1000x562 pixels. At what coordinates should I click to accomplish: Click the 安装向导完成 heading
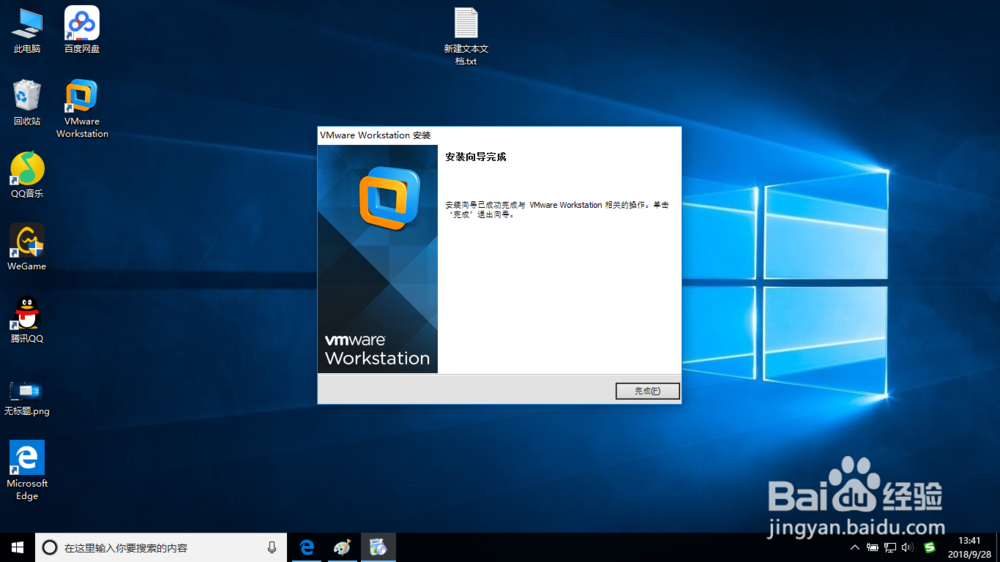coord(476,157)
